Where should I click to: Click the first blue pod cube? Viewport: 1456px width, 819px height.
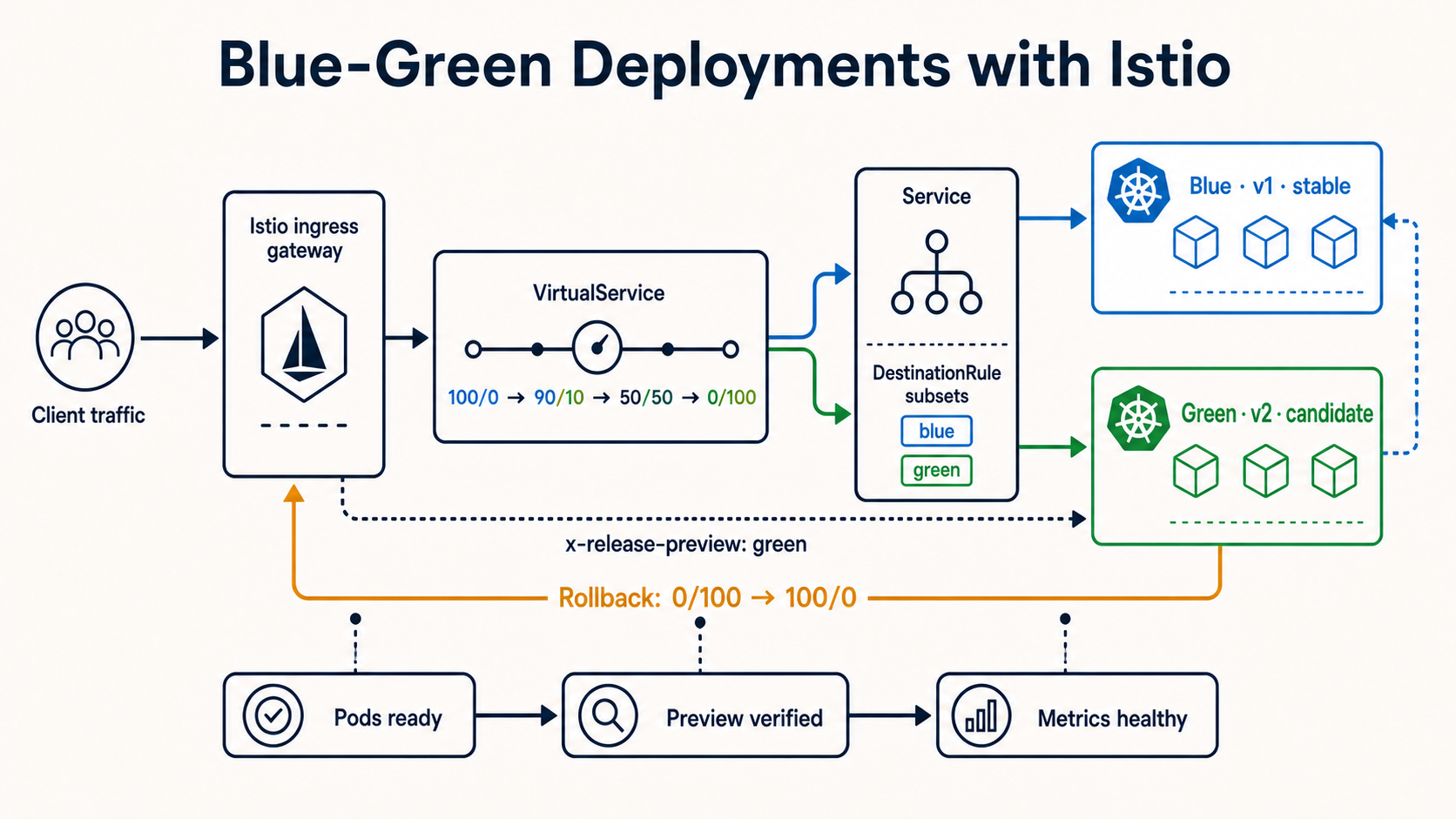point(1196,242)
